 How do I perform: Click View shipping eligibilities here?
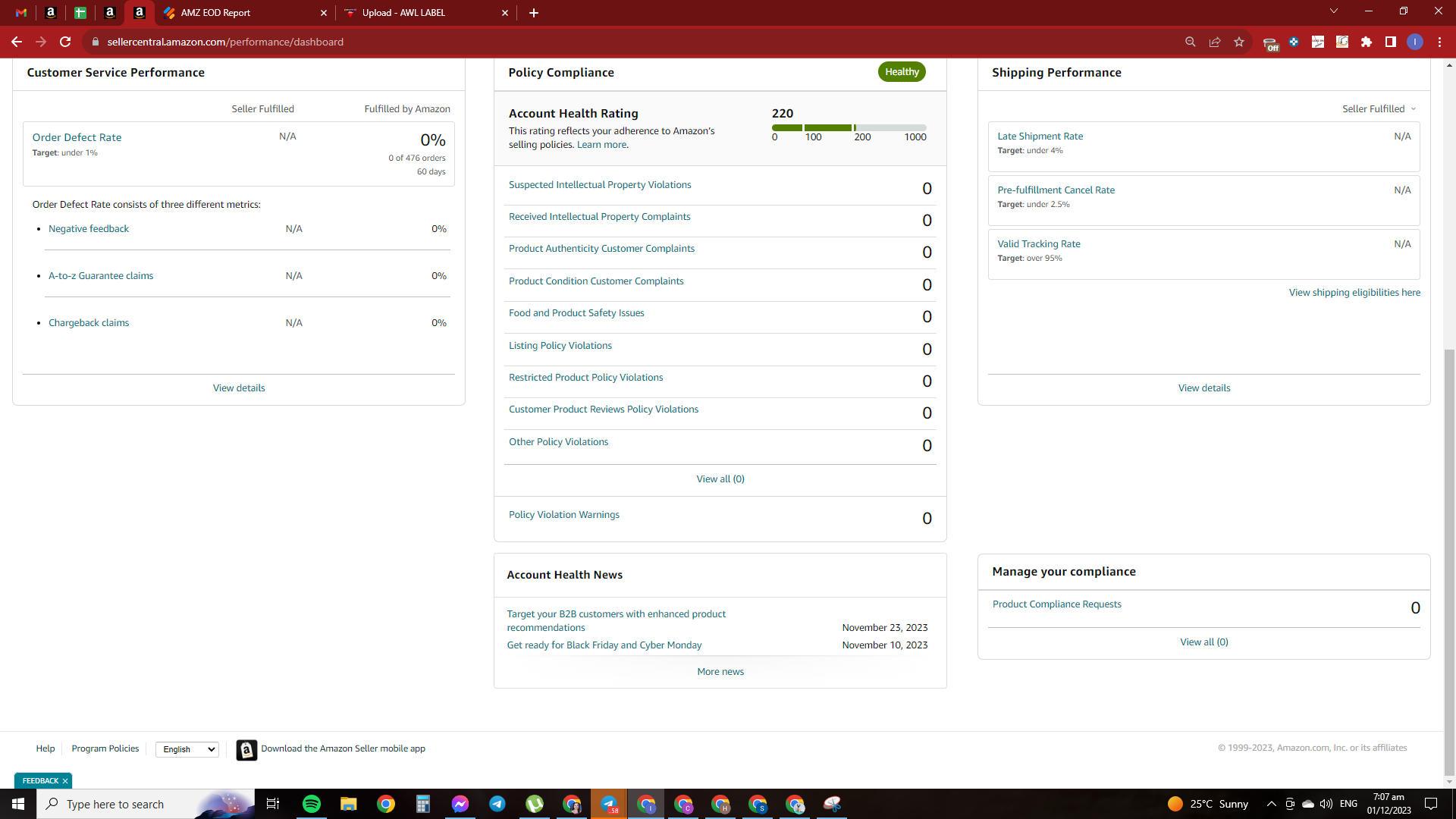1354,293
